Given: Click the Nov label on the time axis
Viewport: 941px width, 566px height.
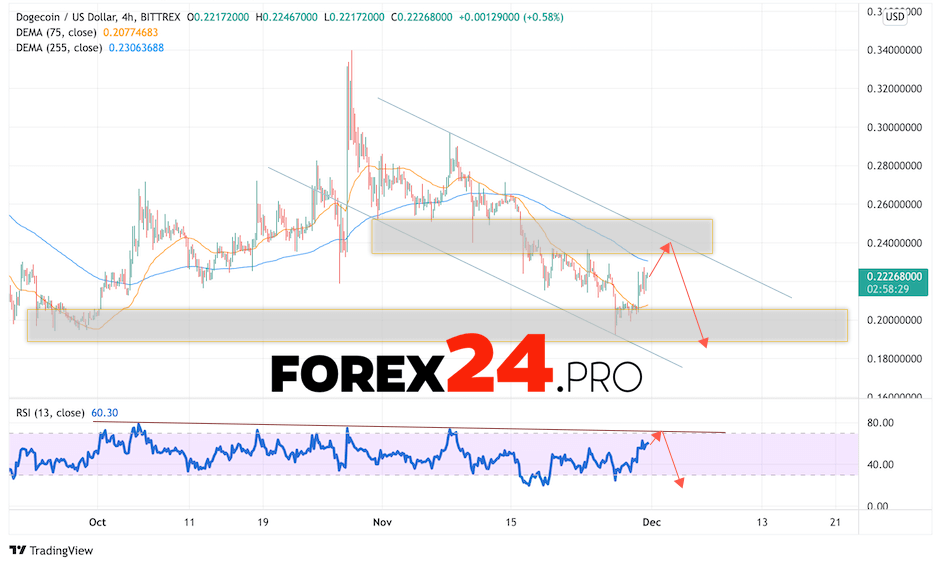Looking at the screenshot, I should tap(382, 522).
